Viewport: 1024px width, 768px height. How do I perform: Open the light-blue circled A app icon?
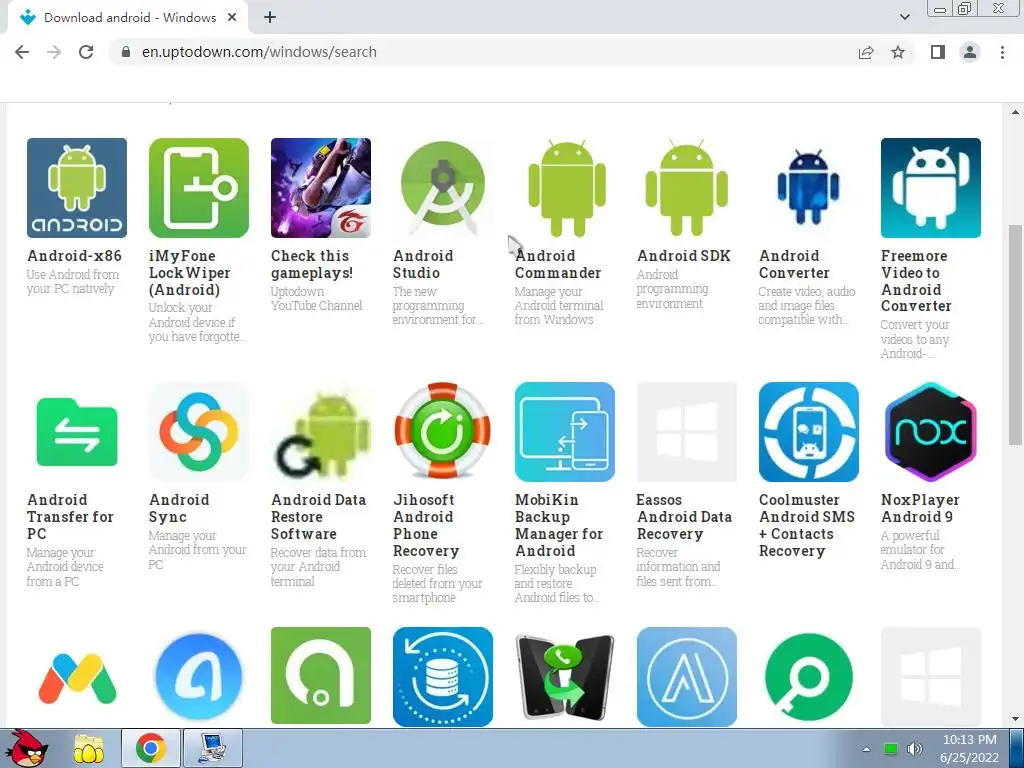tap(686, 677)
